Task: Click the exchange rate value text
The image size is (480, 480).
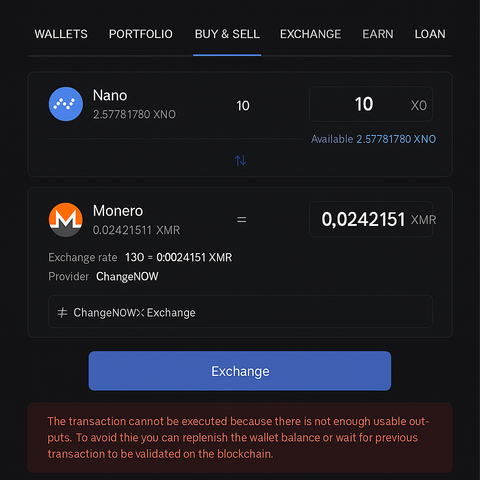Action: (x=178, y=257)
